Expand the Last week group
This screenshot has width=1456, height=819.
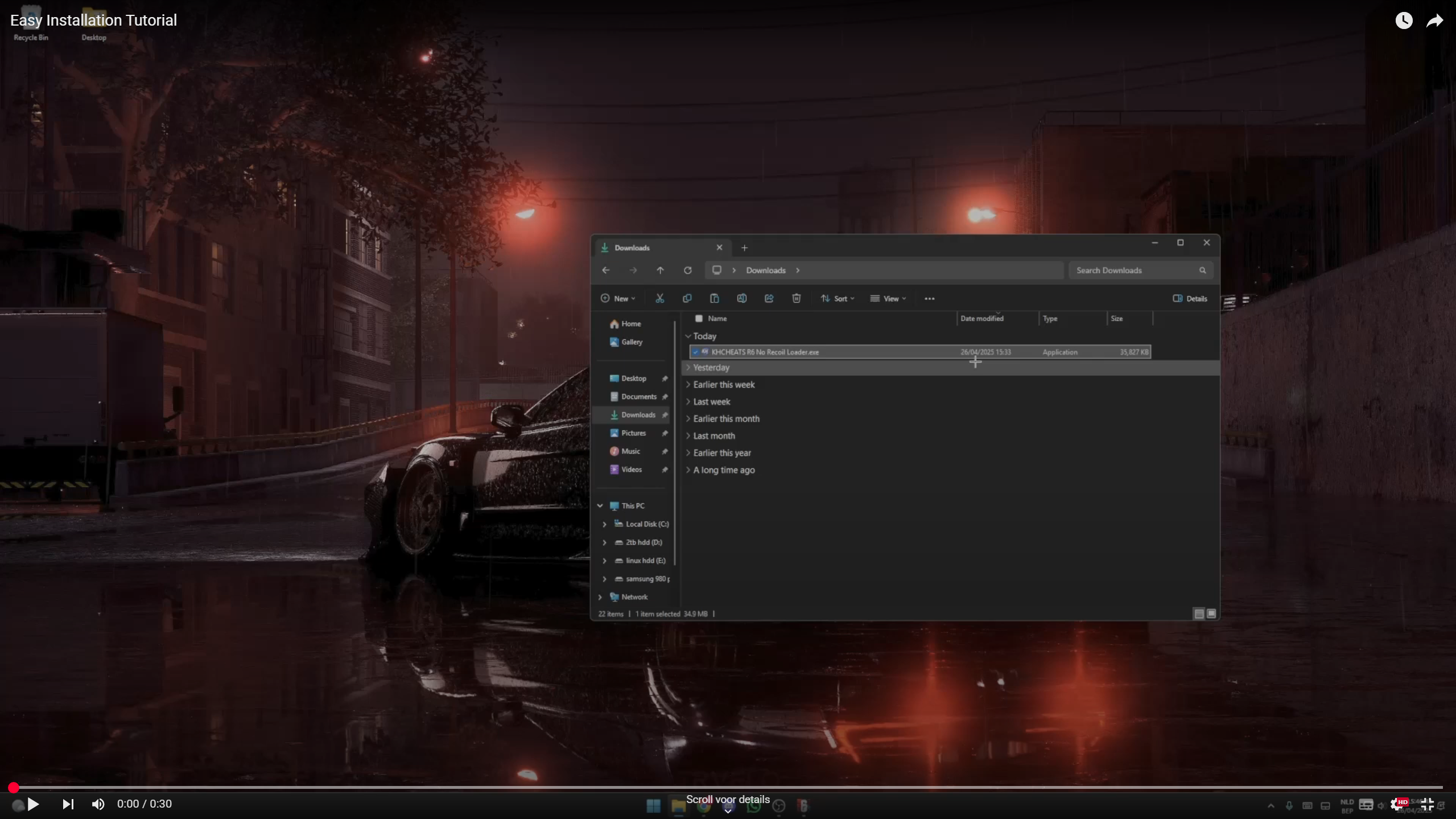(688, 402)
